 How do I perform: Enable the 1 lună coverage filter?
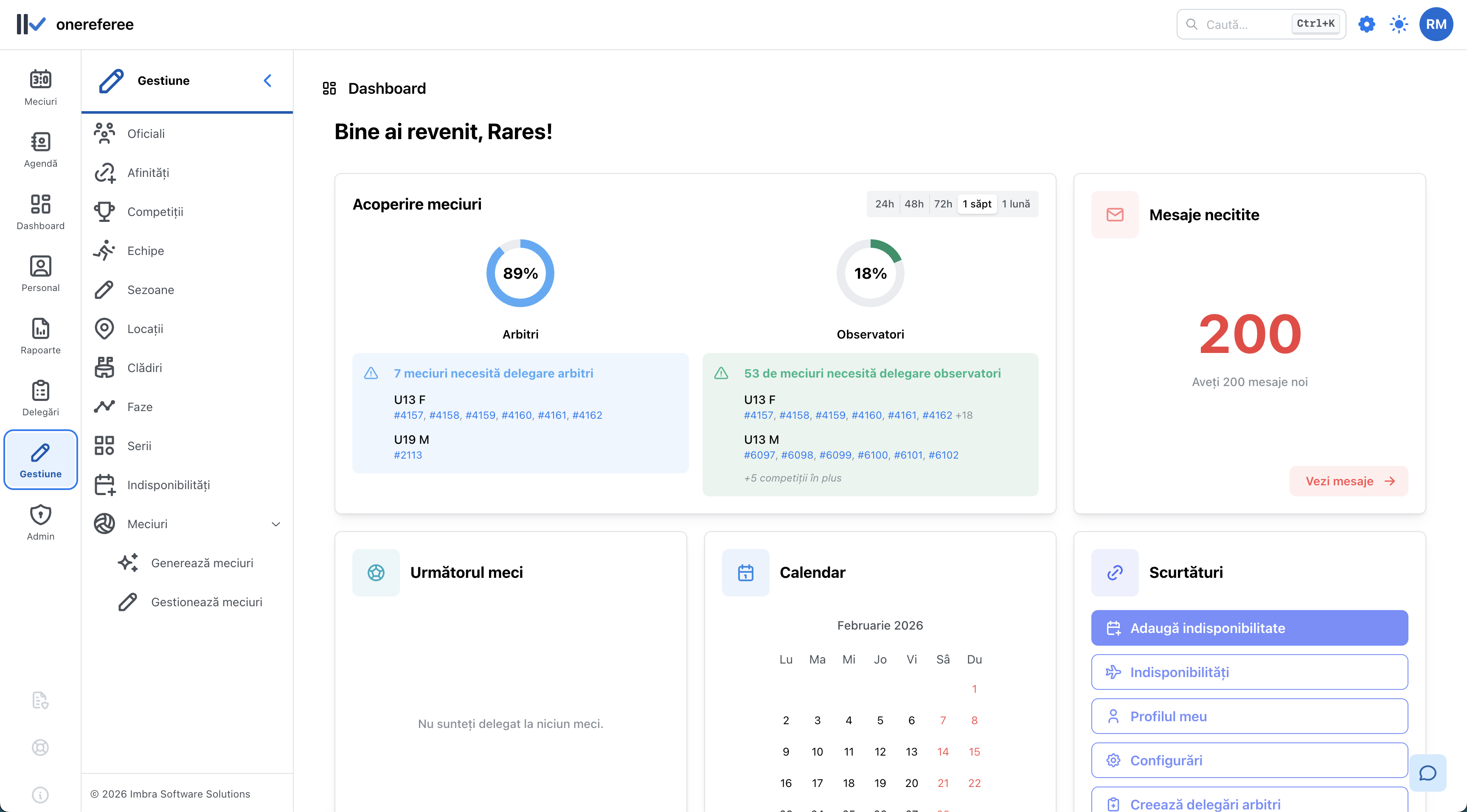pyautogui.click(x=1017, y=204)
